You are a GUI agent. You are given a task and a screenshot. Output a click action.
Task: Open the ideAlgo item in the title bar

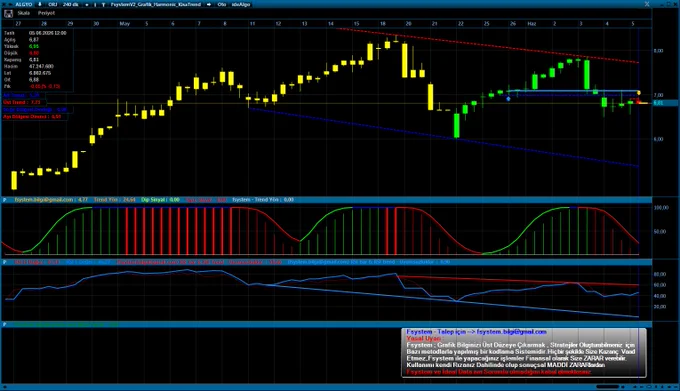click(x=241, y=4)
